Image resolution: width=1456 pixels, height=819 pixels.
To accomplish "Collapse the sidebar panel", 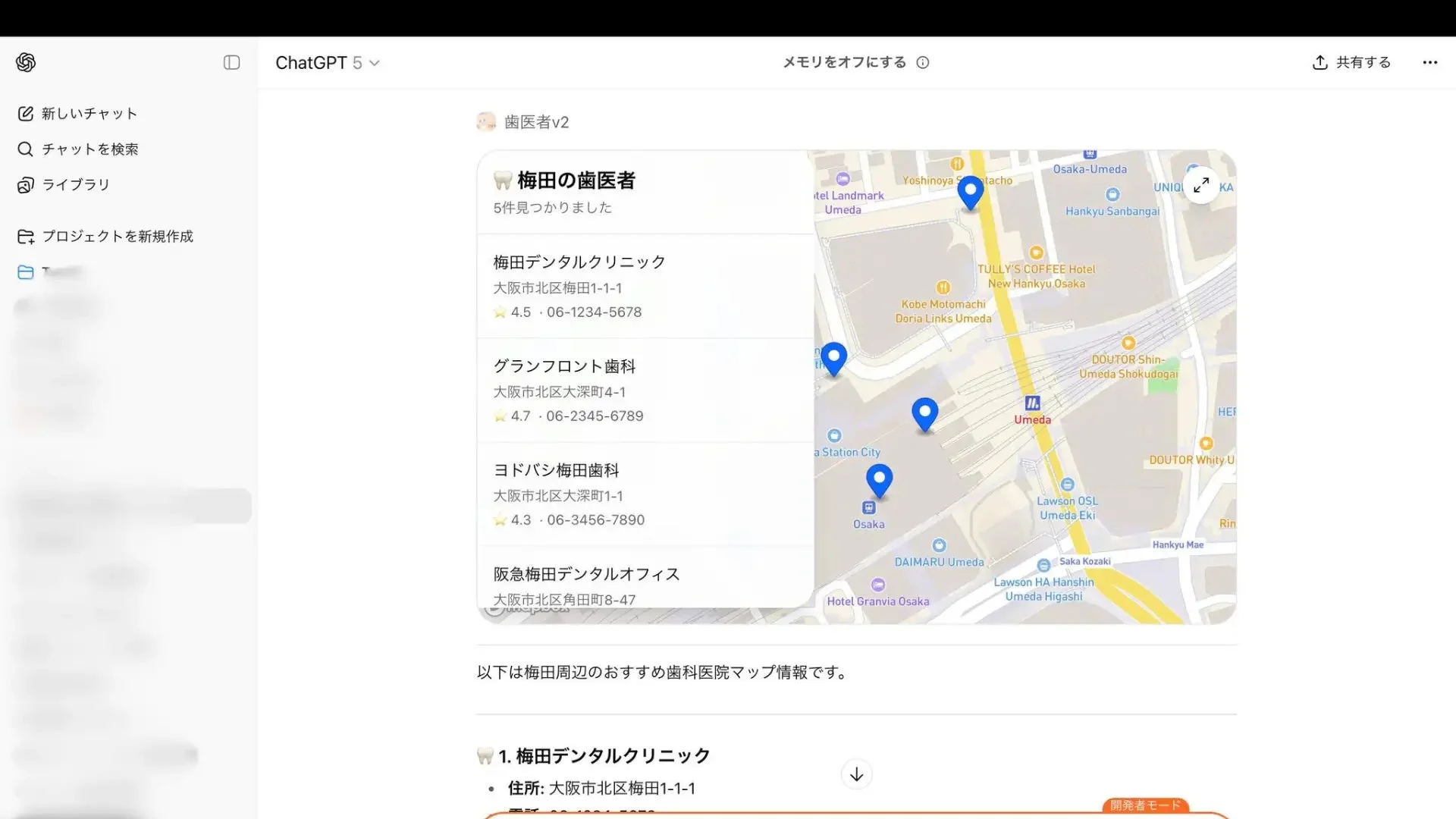I will tap(231, 62).
